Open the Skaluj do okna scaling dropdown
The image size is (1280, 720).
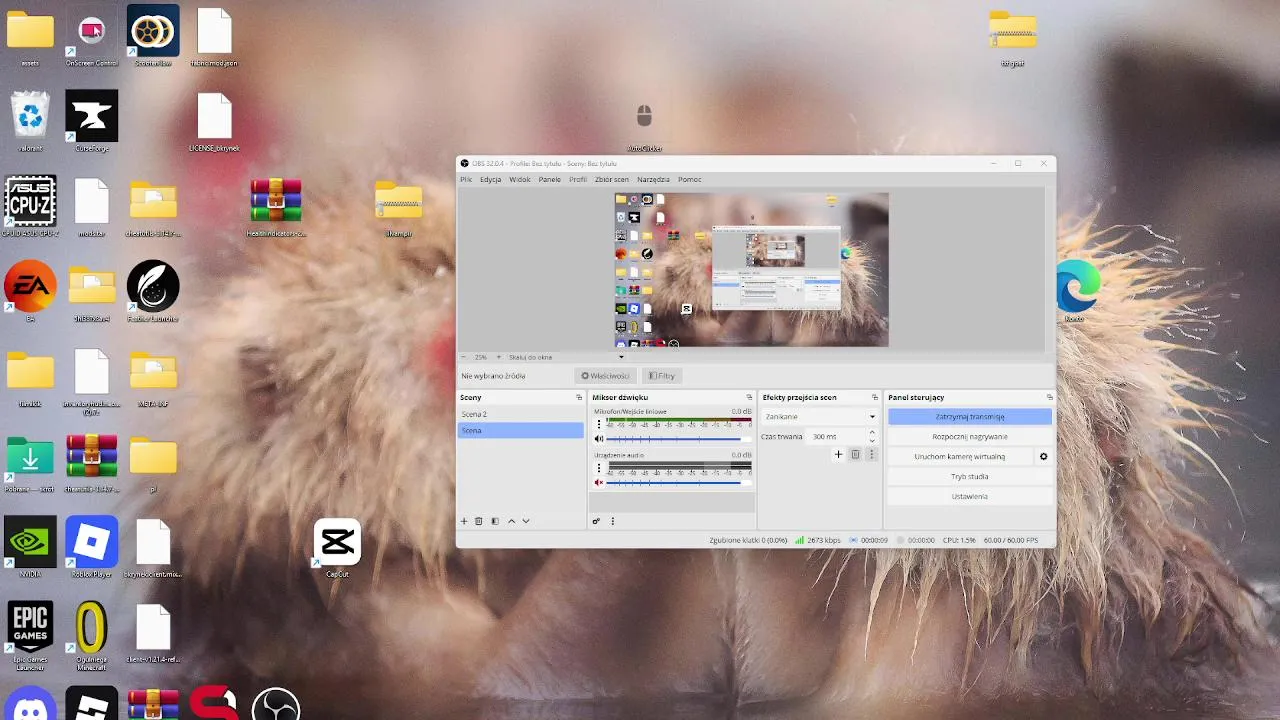click(565, 357)
